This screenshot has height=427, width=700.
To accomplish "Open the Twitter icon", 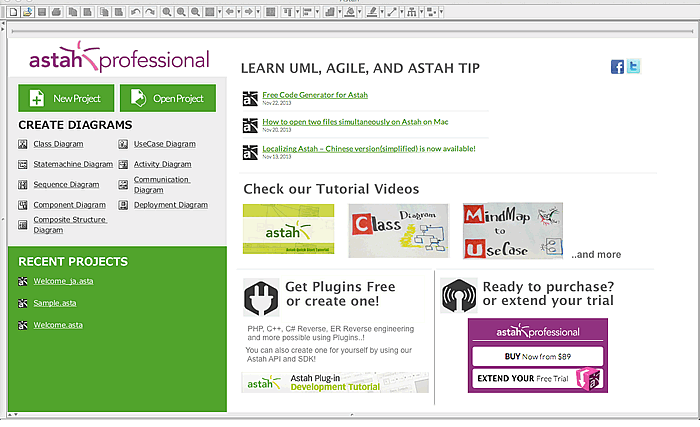I will (x=633, y=66).
